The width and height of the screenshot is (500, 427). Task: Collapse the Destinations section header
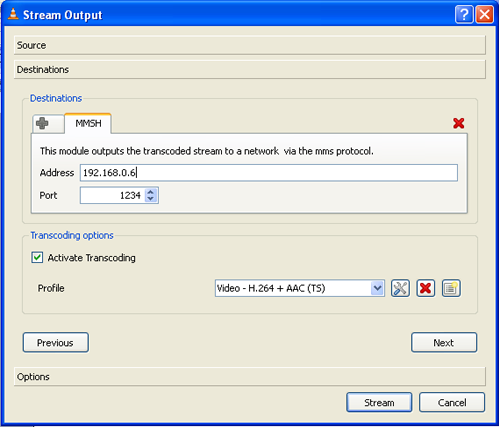point(250,69)
